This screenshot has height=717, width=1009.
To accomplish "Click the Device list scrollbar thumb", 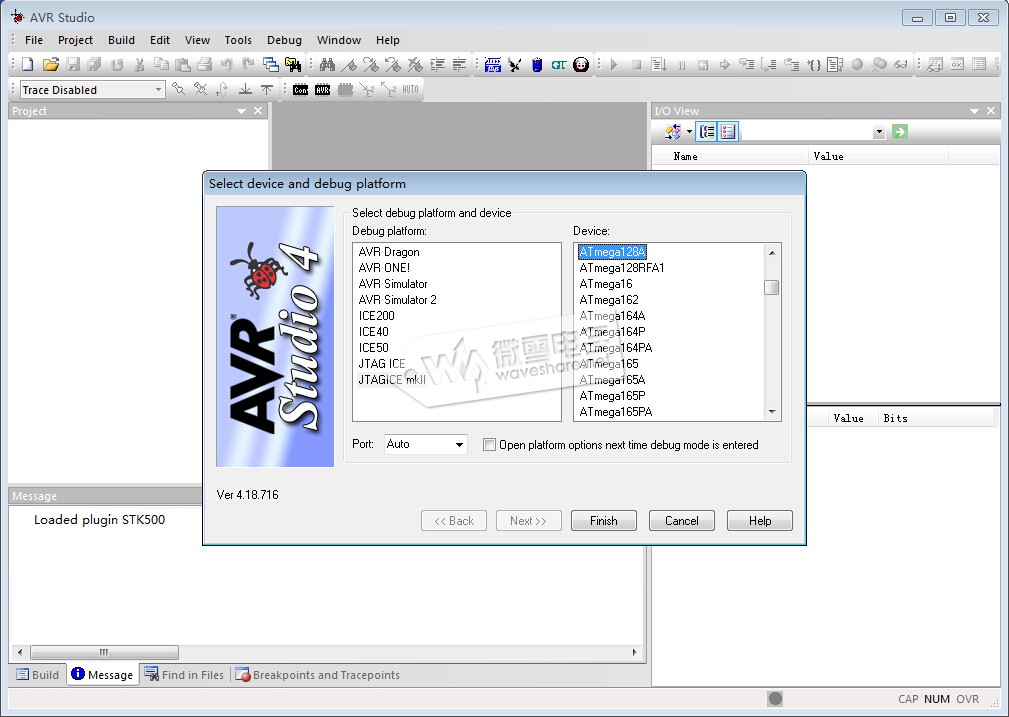I will [x=771, y=288].
